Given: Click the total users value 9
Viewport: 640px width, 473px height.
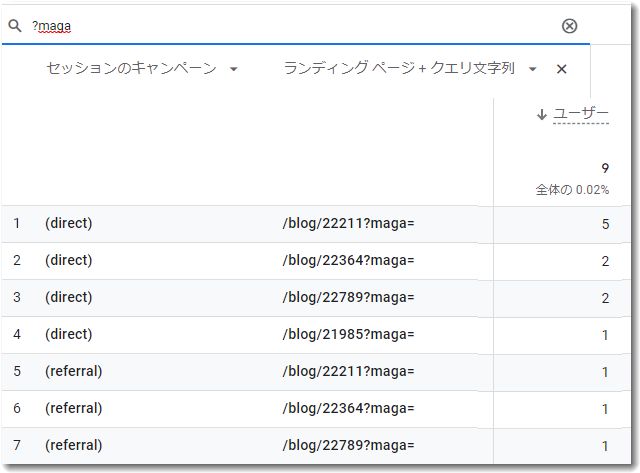Looking at the screenshot, I should pos(605,168).
